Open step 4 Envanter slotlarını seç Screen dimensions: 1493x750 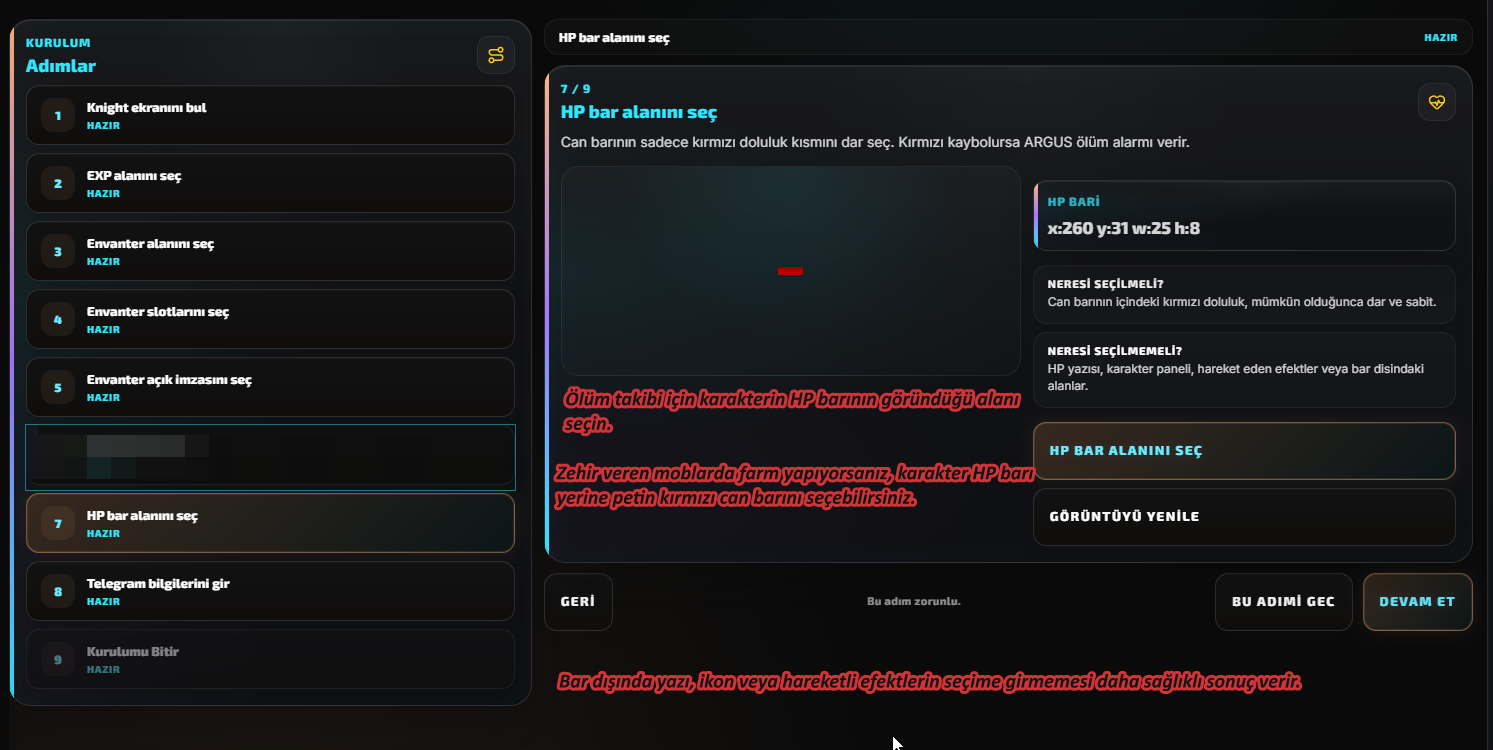click(270, 319)
